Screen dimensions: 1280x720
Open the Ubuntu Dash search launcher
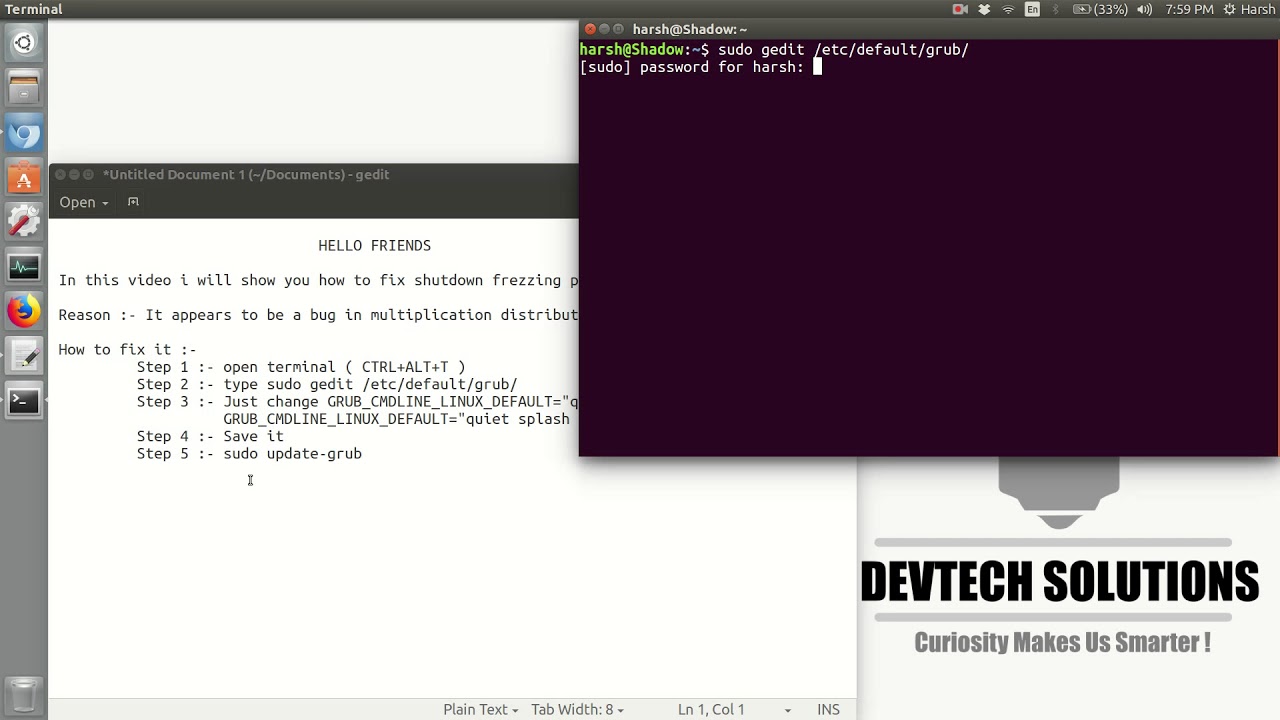tap(24, 43)
